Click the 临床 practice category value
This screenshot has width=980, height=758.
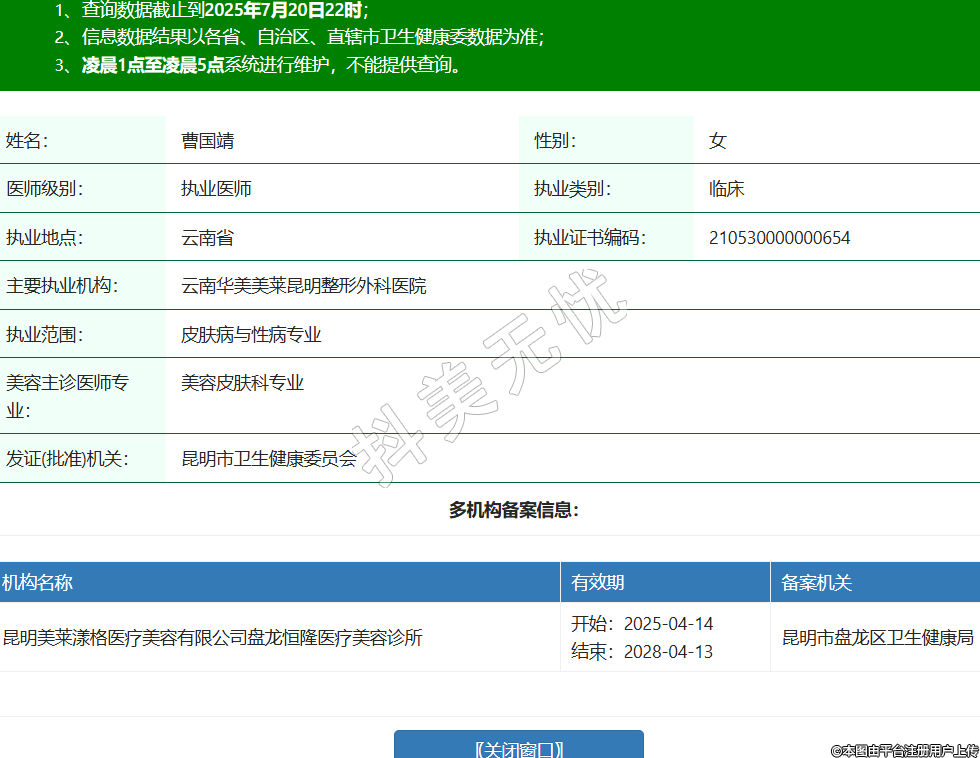coord(726,189)
